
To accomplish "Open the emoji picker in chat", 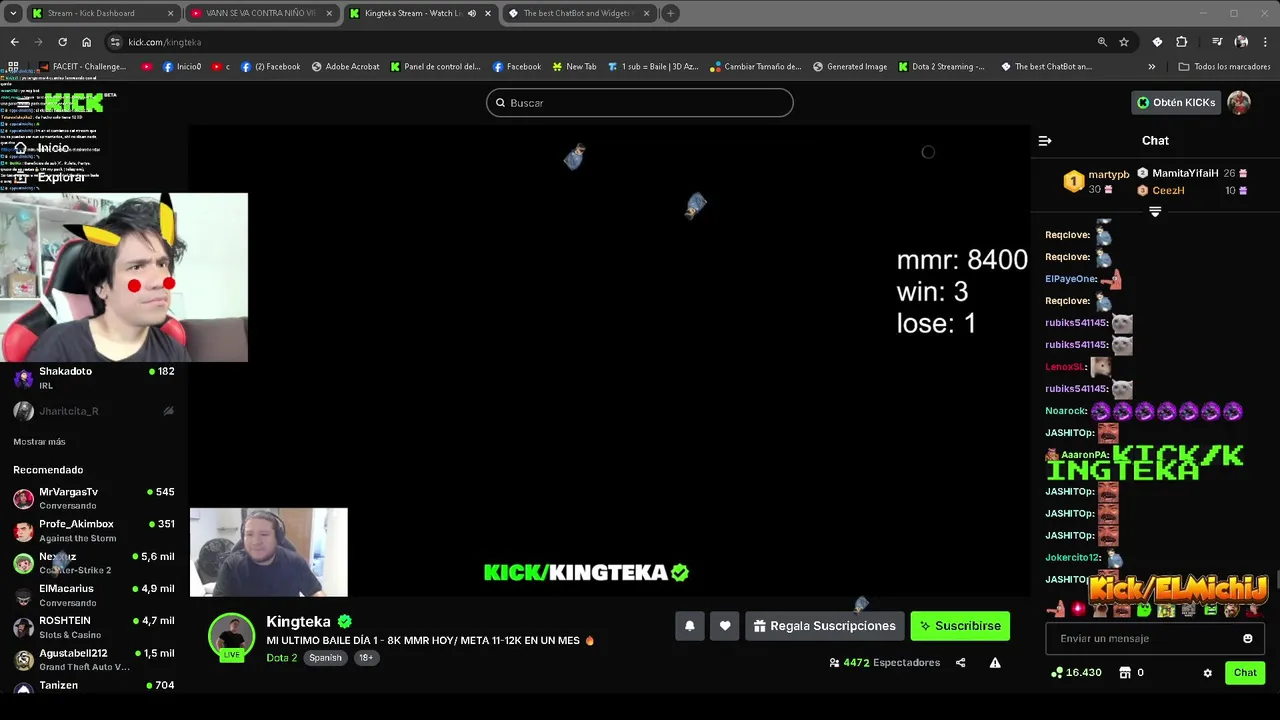I will coord(1247,638).
